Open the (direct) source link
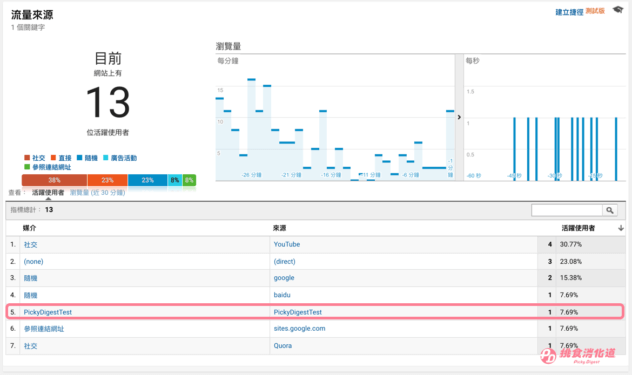Image resolution: width=632 pixels, height=375 pixels. [x=285, y=261]
